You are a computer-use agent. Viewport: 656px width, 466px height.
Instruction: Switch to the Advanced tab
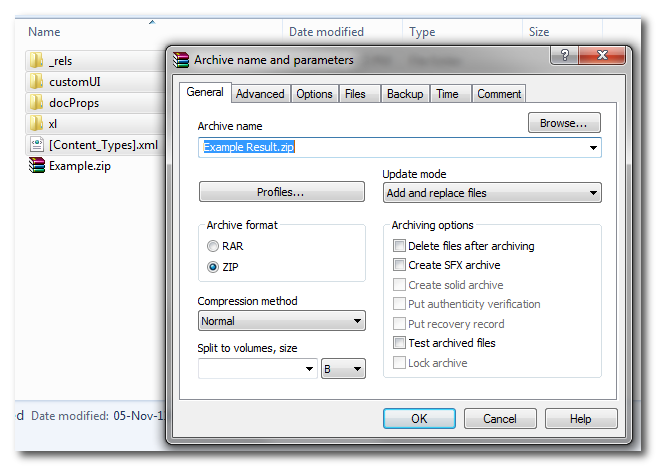click(260, 94)
